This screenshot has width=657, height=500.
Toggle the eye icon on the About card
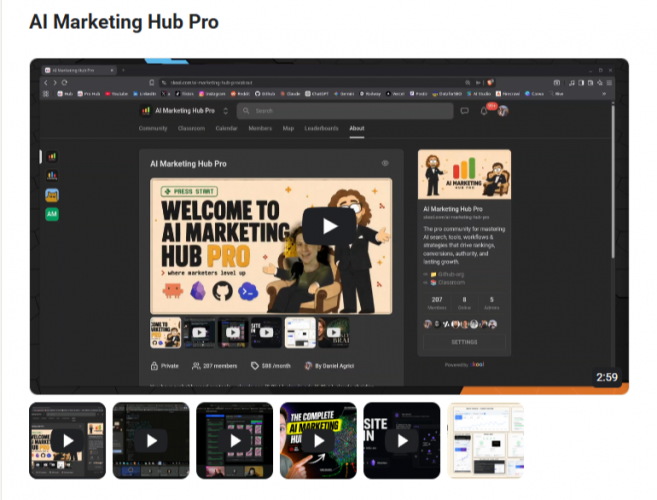385,163
